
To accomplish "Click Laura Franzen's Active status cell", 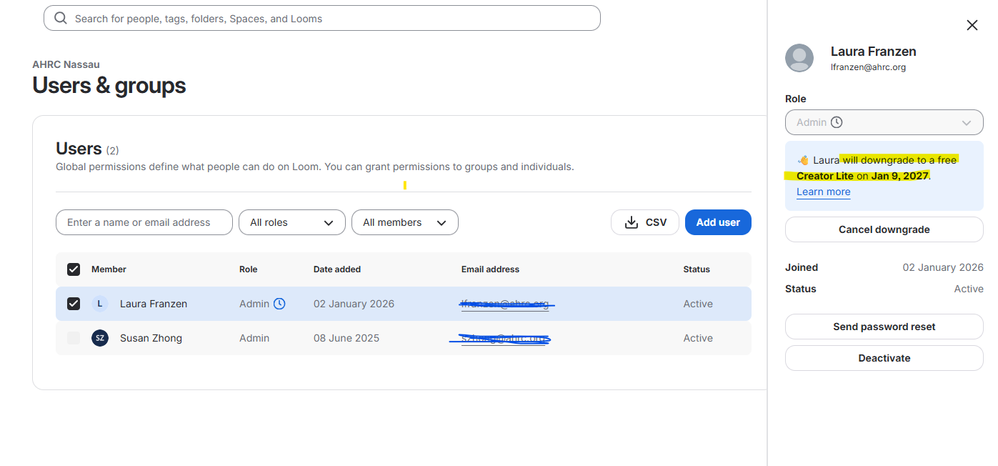I will click(x=698, y=304).
